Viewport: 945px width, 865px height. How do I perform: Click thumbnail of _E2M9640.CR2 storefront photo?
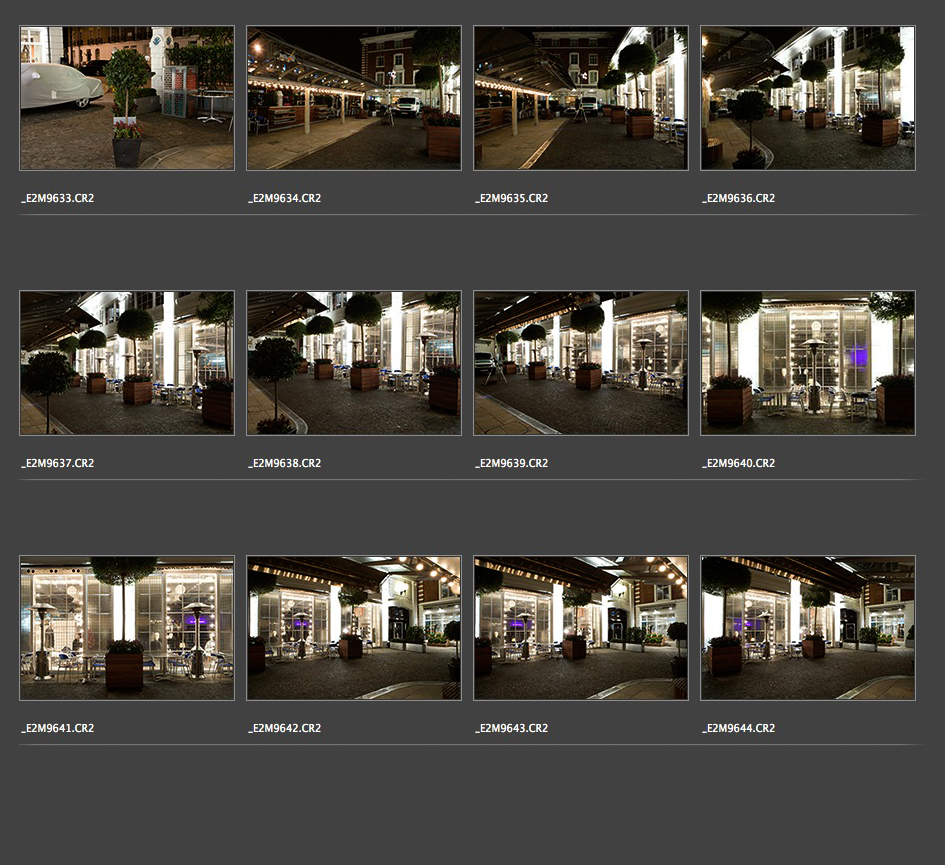[x=808, y=363]
